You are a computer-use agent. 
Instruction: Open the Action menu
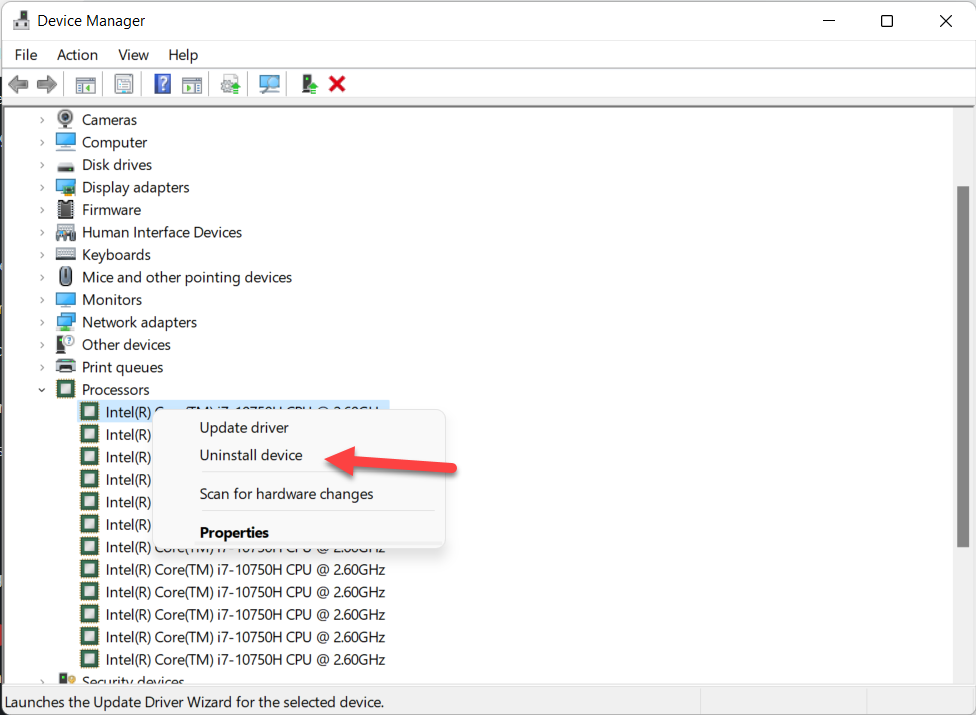point(77,55)
